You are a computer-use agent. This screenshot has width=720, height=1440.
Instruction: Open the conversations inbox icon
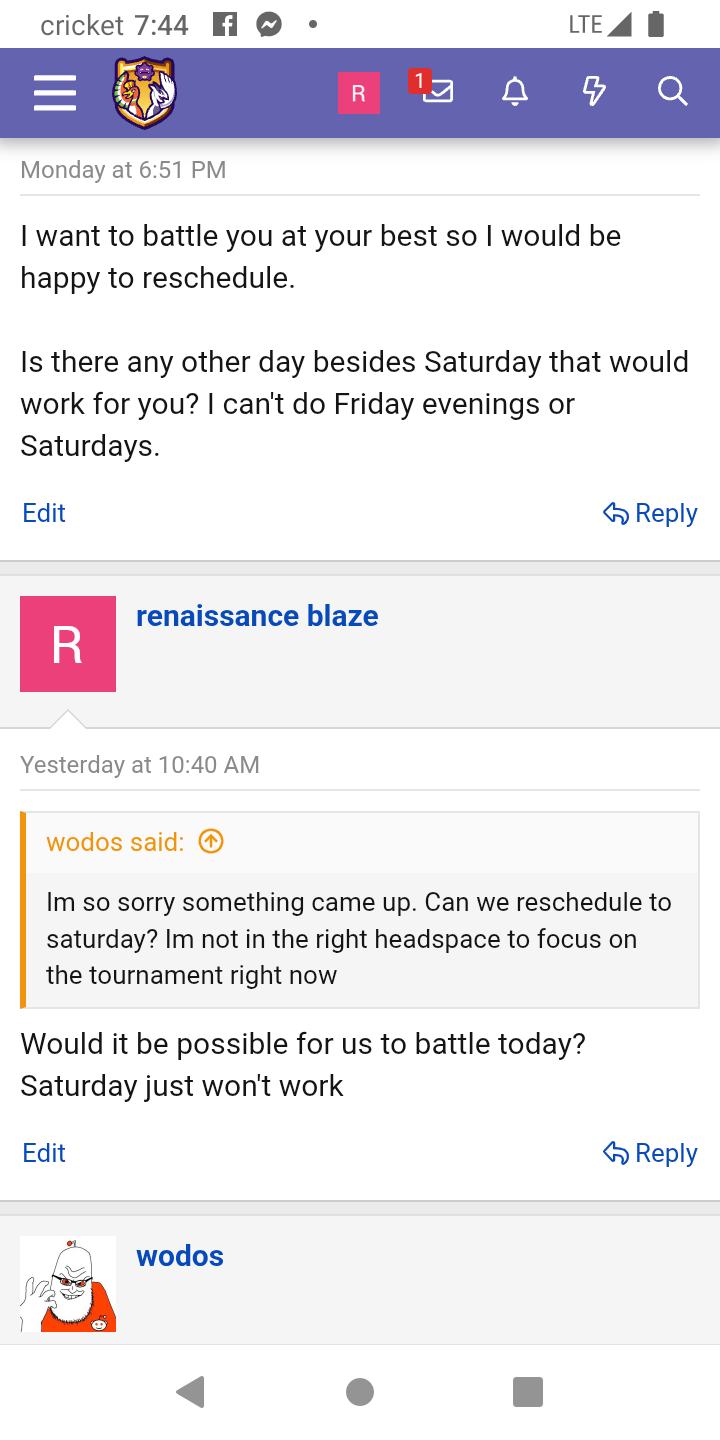coord(436,91)
